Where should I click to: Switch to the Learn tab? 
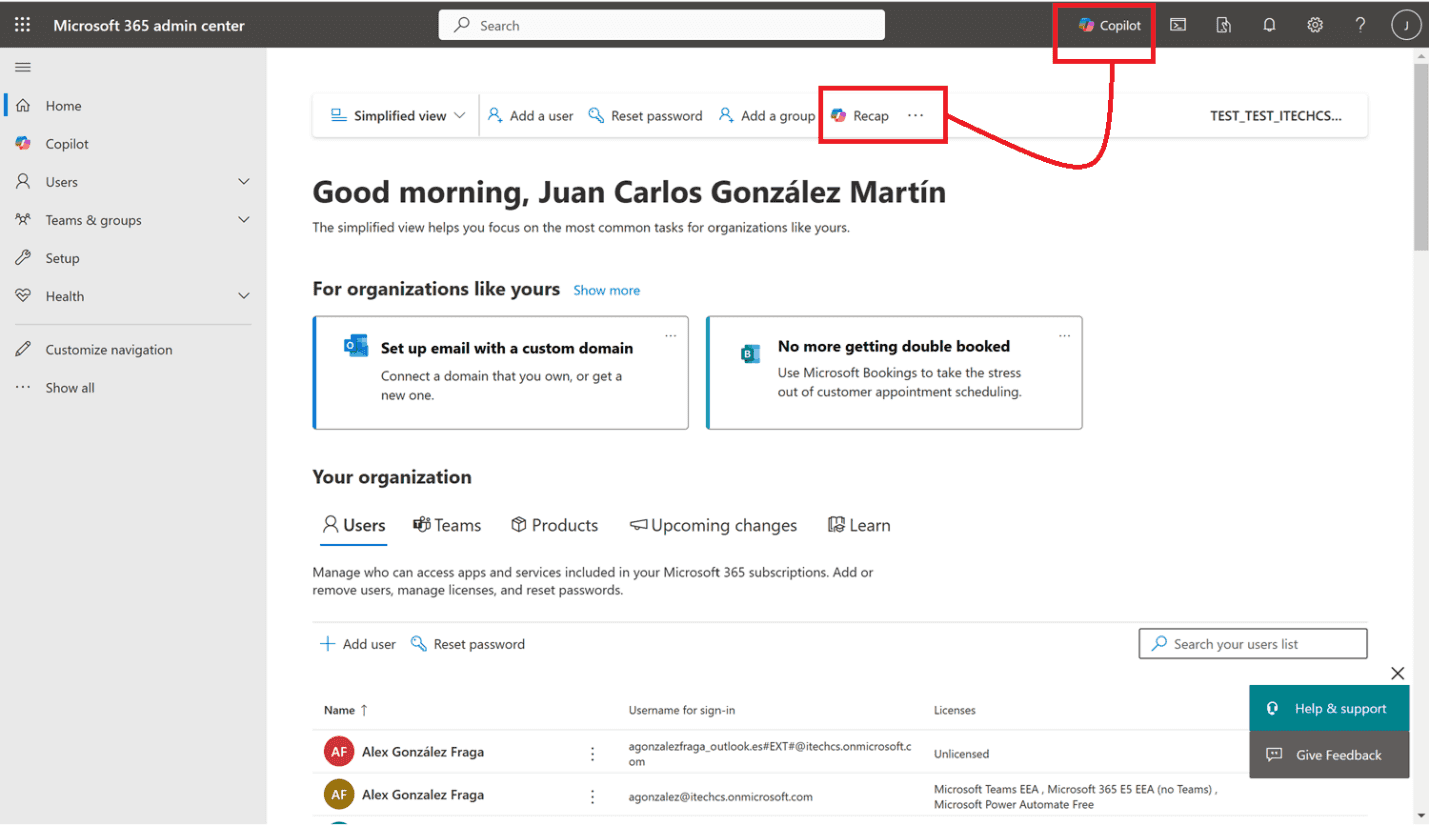pos(859,525)
